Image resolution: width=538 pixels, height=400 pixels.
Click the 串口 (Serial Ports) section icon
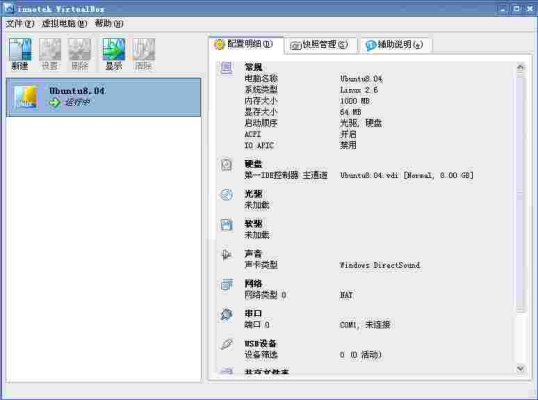click(x=226, y=314)
